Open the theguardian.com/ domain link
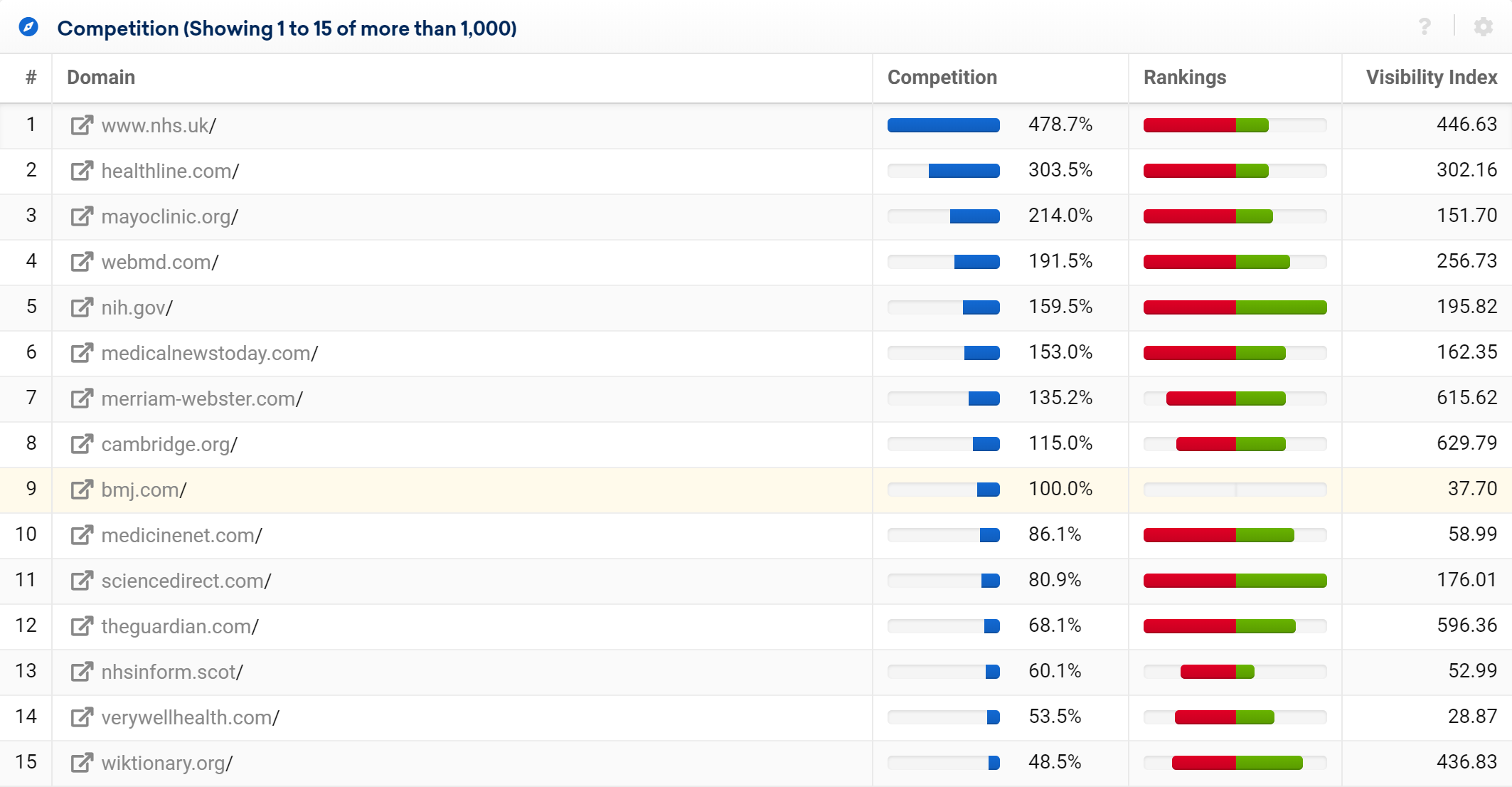This screenshot has height=787, width=1512. [x=180, y=626]
